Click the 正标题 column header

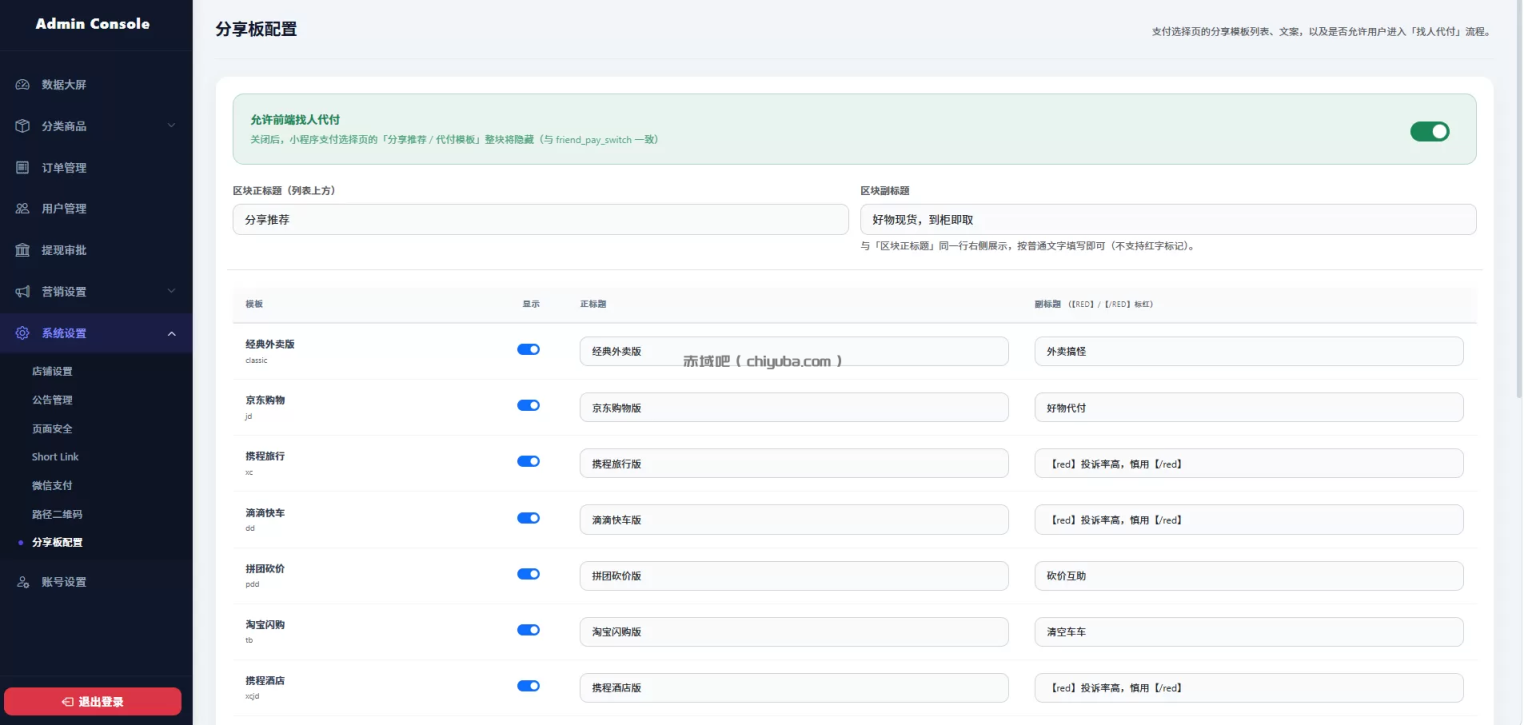pyautogui.click(x=594, y=304)
